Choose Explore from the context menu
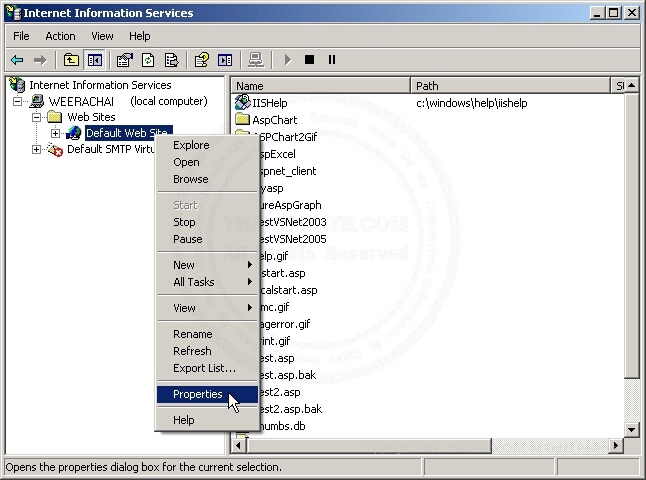 (x=207, y=145)
